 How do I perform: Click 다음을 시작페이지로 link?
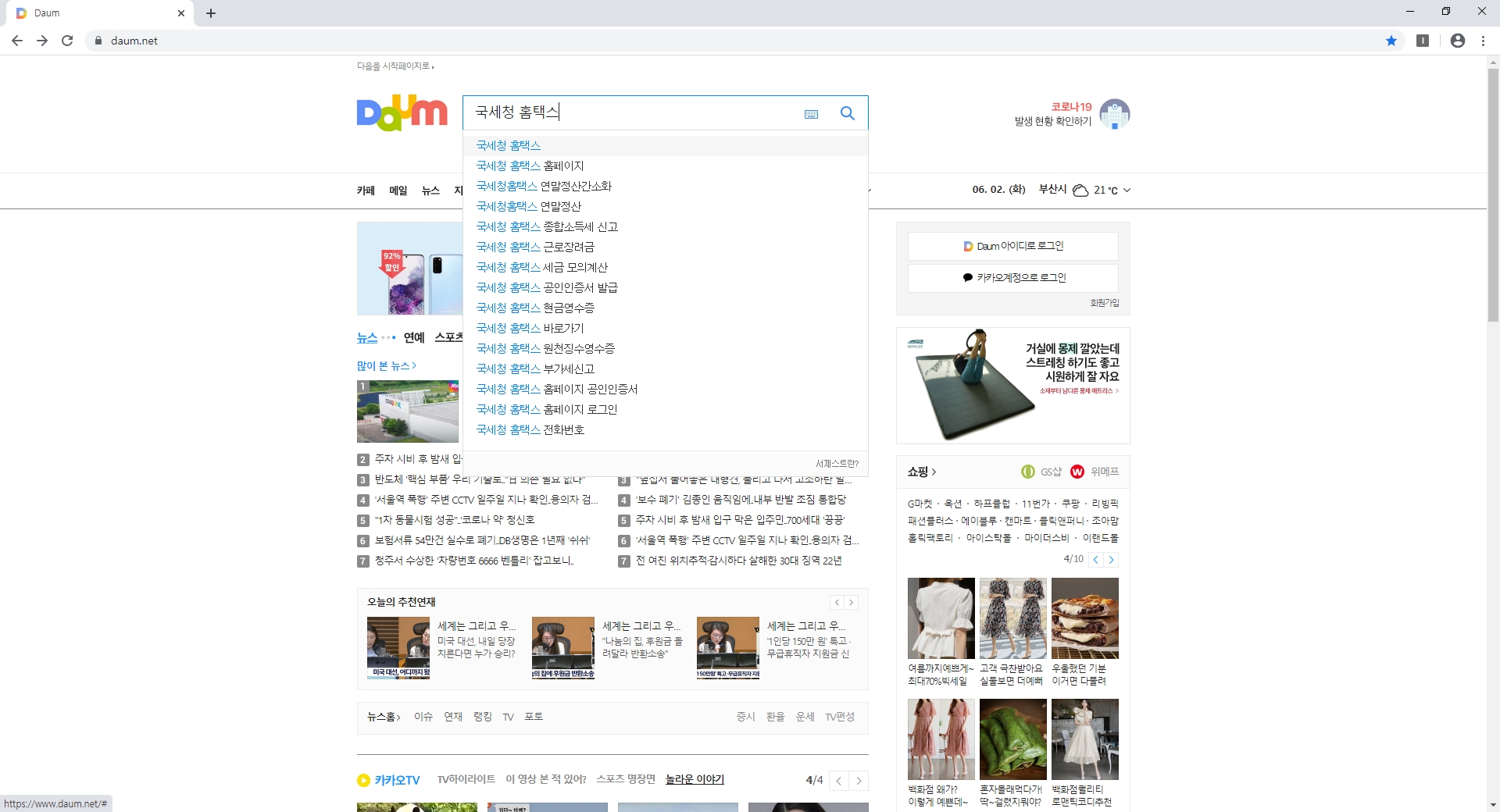tap(395, 66)
